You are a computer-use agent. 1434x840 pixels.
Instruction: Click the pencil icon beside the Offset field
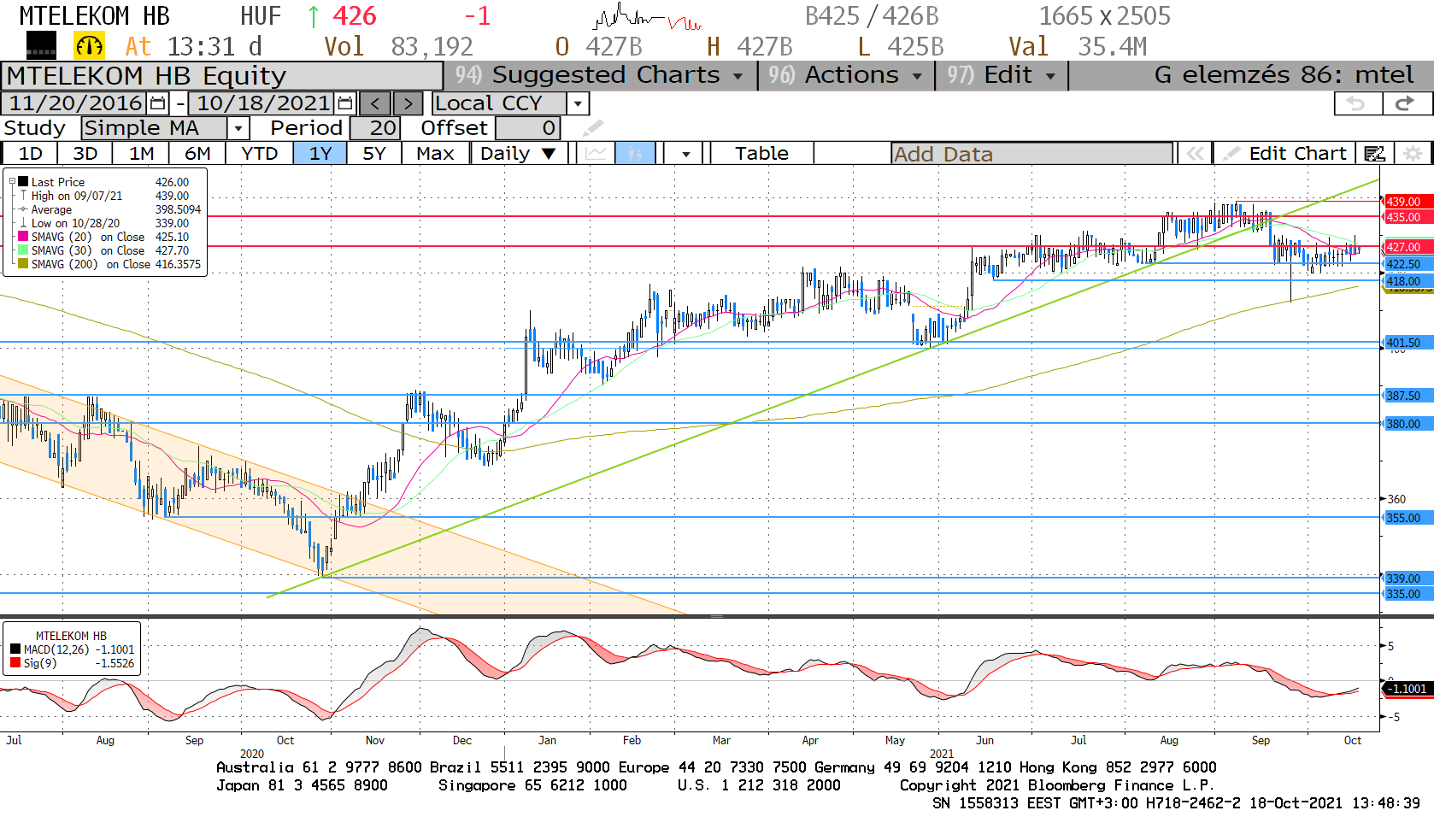coord(592,128)
